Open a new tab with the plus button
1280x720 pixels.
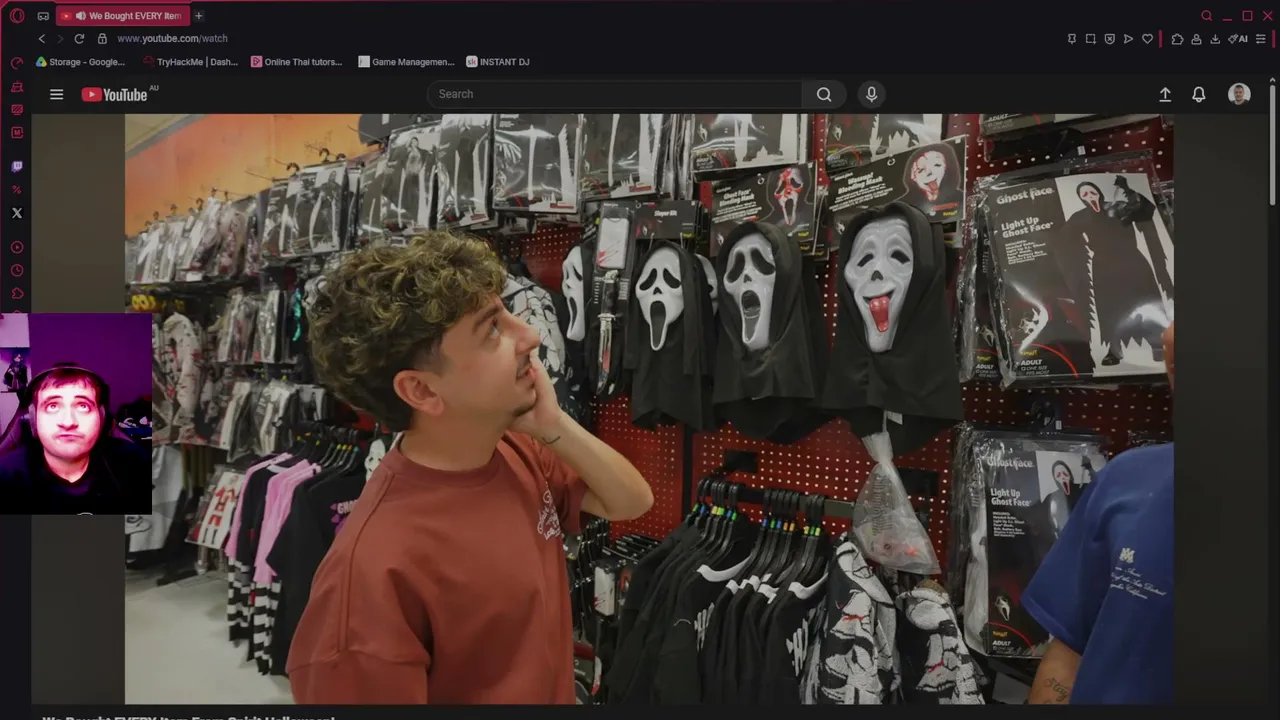(198, 16)
